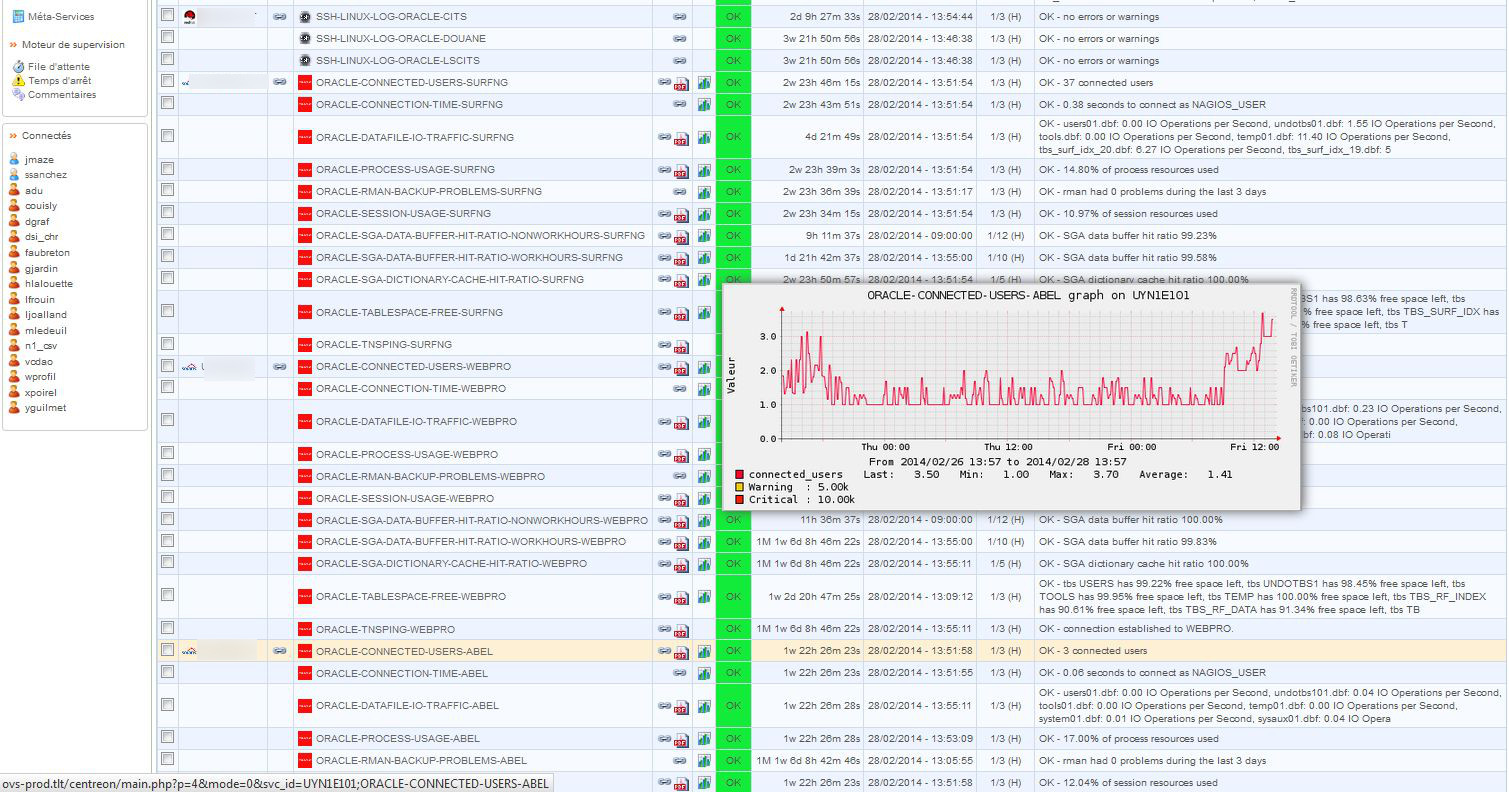
Task: Collapse the Connectés users panel
Action: click(x=13, y=136)
